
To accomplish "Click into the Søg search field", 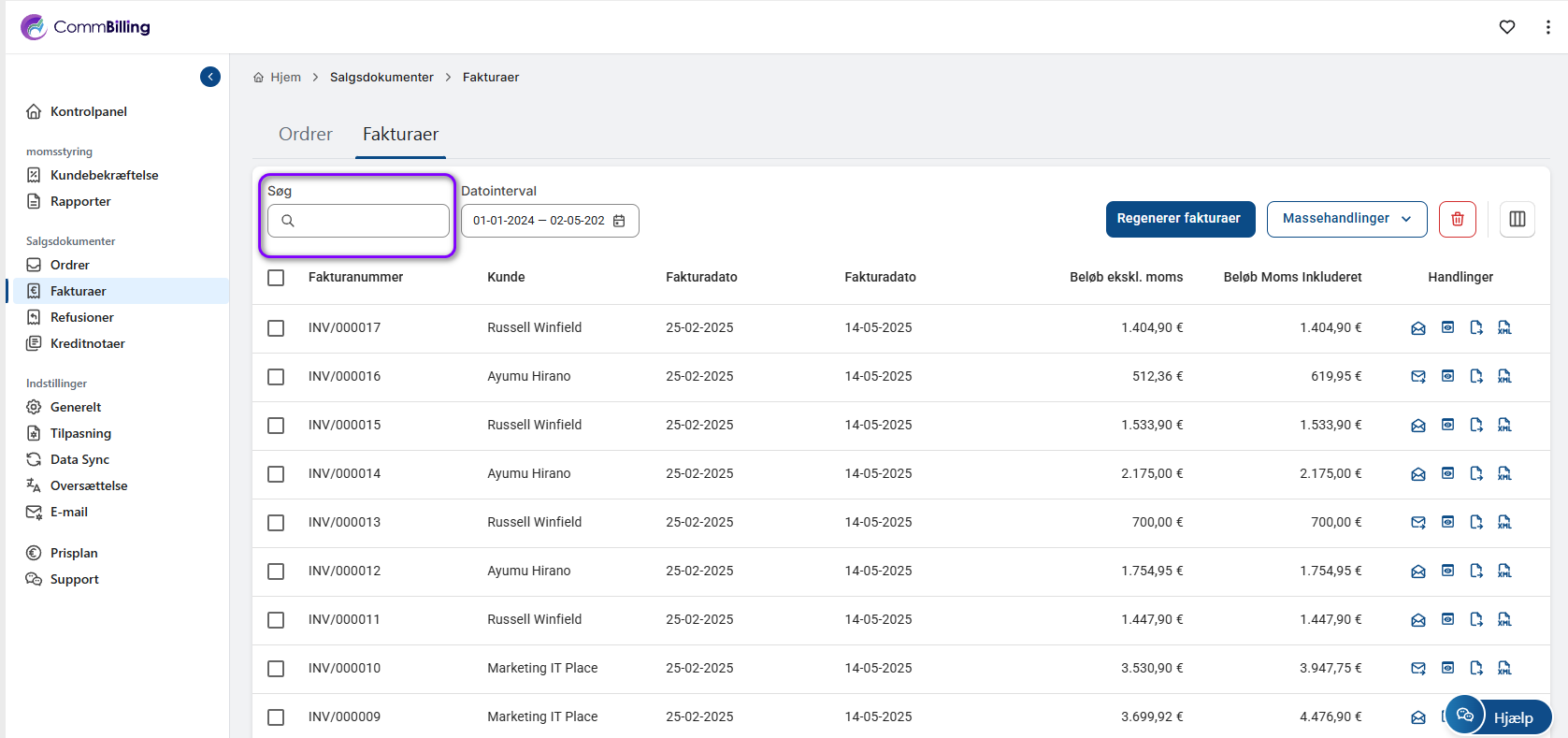I will coord(370,221).
